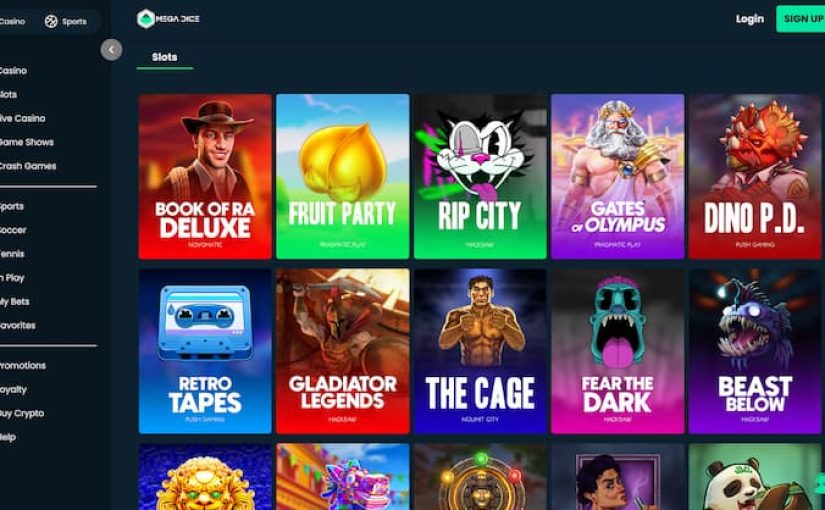Launch the Rip City game
The height and width of the screenshot is (510, 825).
(480, 176)
